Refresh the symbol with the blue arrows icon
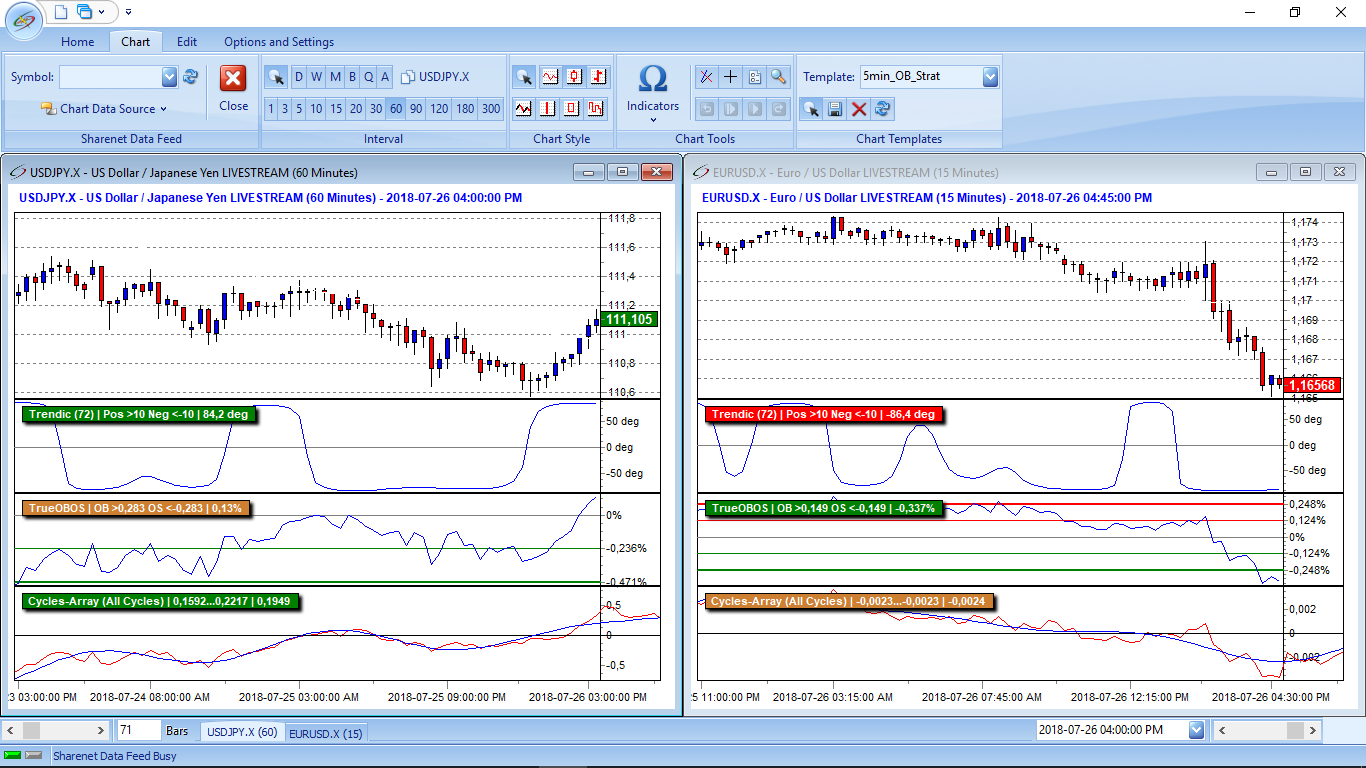Screen dimensions: 1366x768 click(190, 77)
